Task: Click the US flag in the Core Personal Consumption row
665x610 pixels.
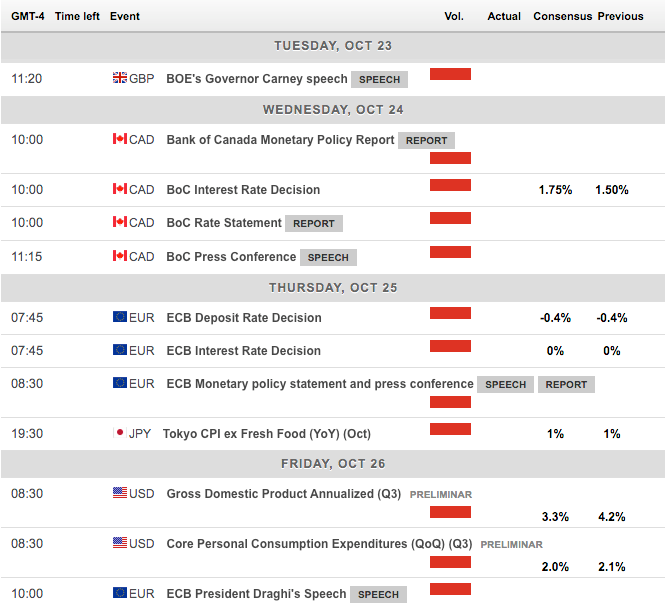Action: pos(119,544)
